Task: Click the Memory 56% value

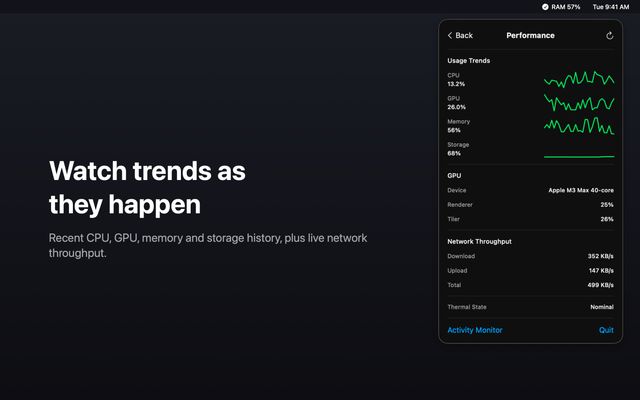Action: [454, 130]
